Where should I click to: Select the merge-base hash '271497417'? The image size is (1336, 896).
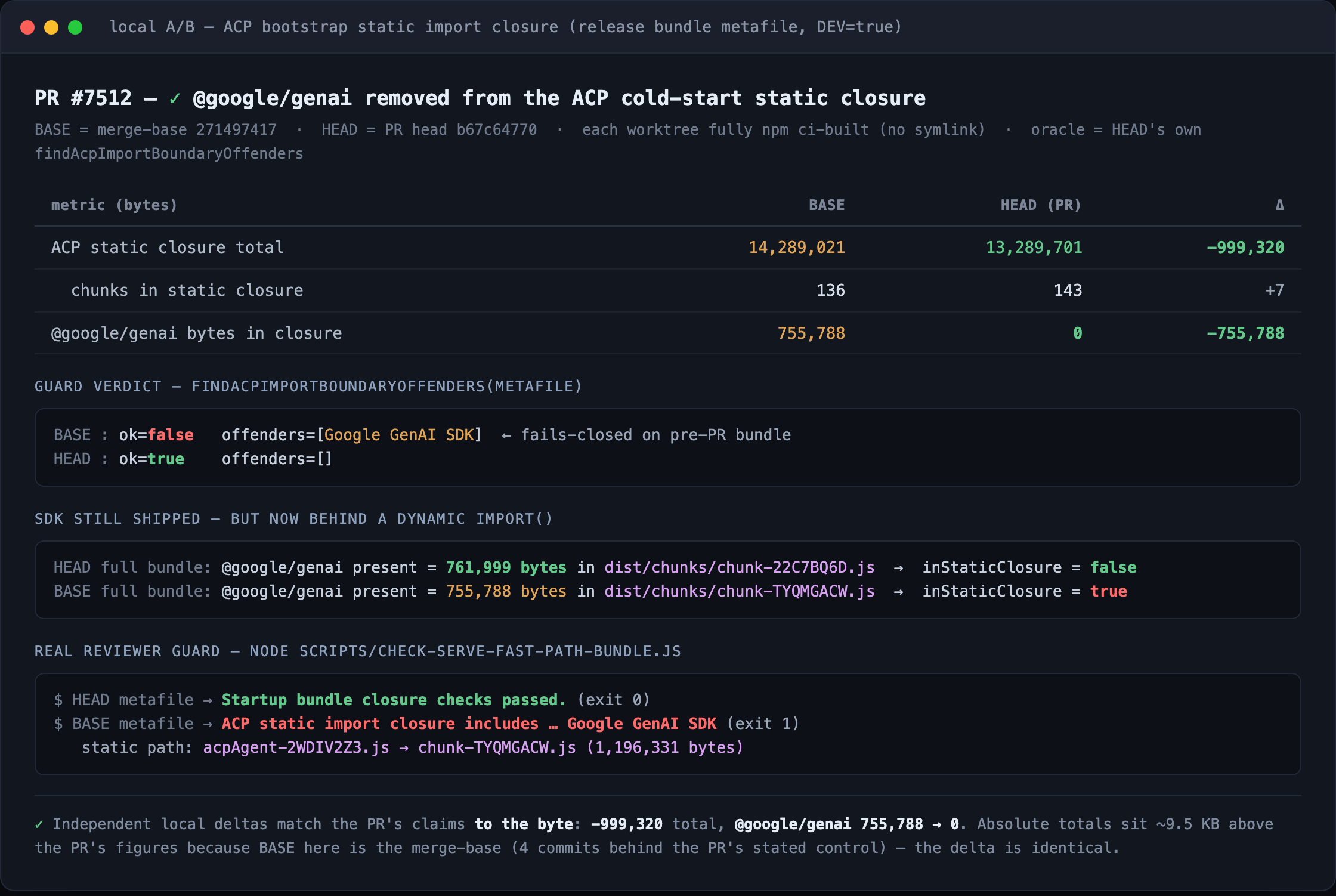point(237,130)
